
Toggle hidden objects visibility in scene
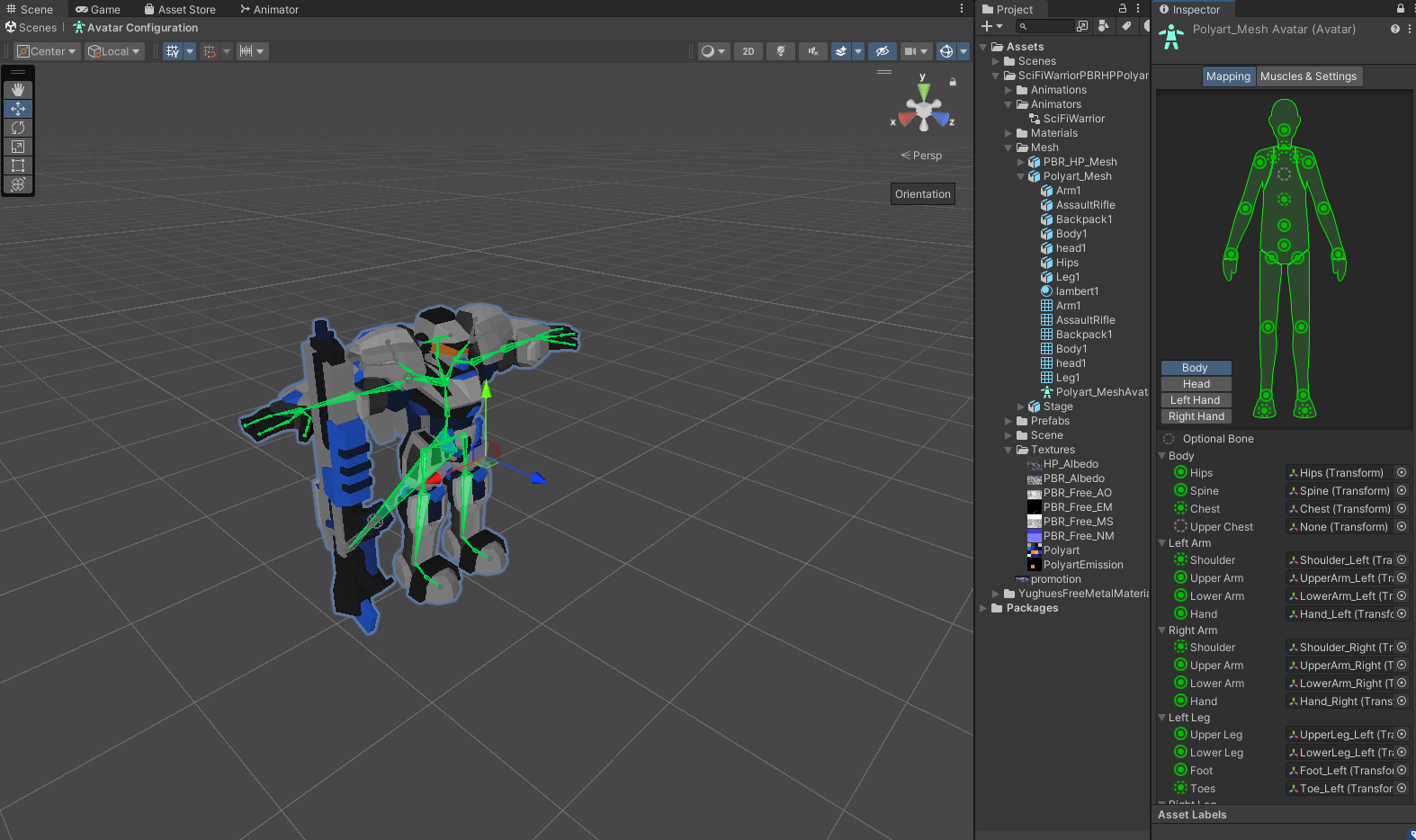tap(883, 51)
